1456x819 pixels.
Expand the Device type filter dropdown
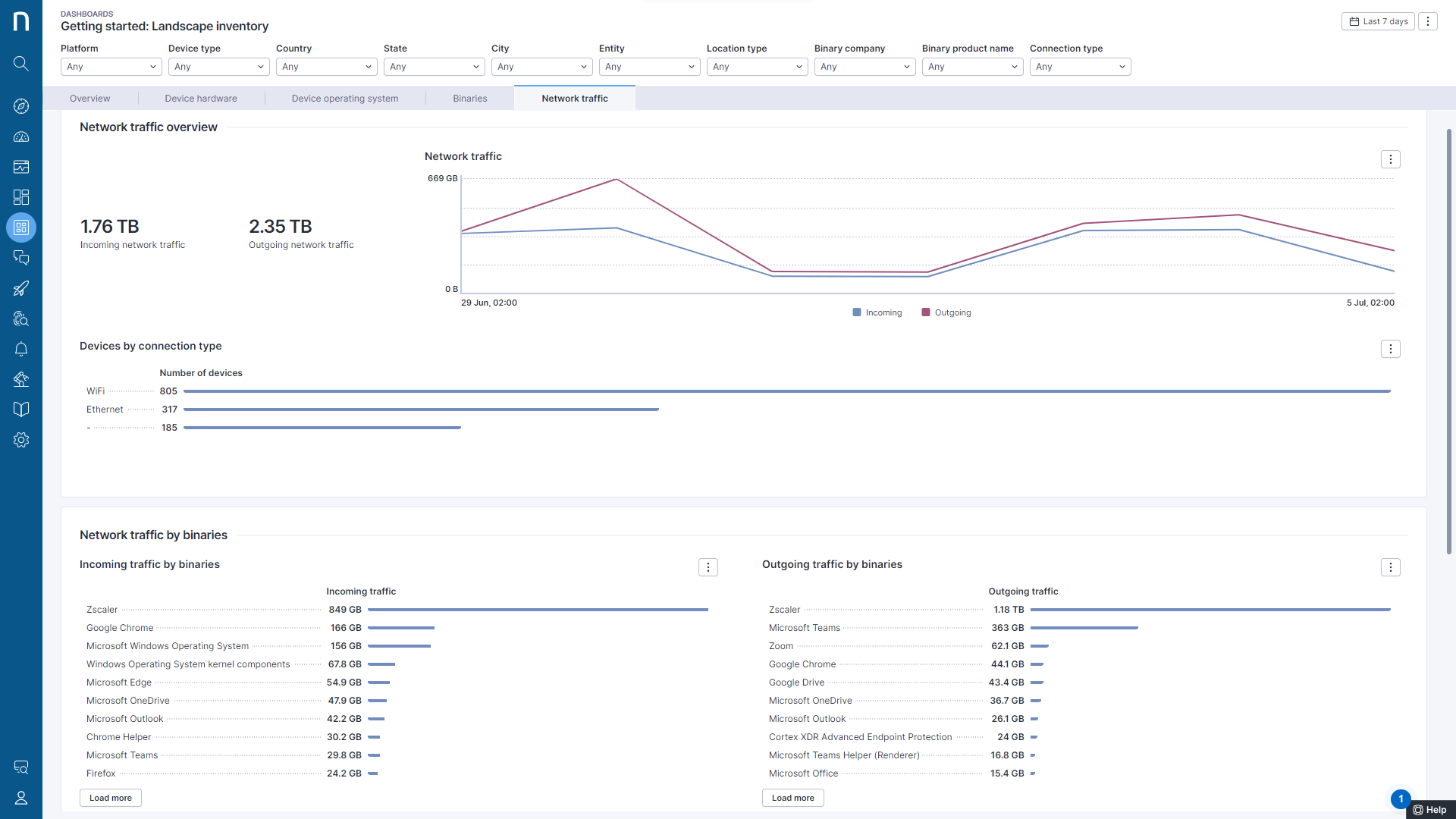219,67
